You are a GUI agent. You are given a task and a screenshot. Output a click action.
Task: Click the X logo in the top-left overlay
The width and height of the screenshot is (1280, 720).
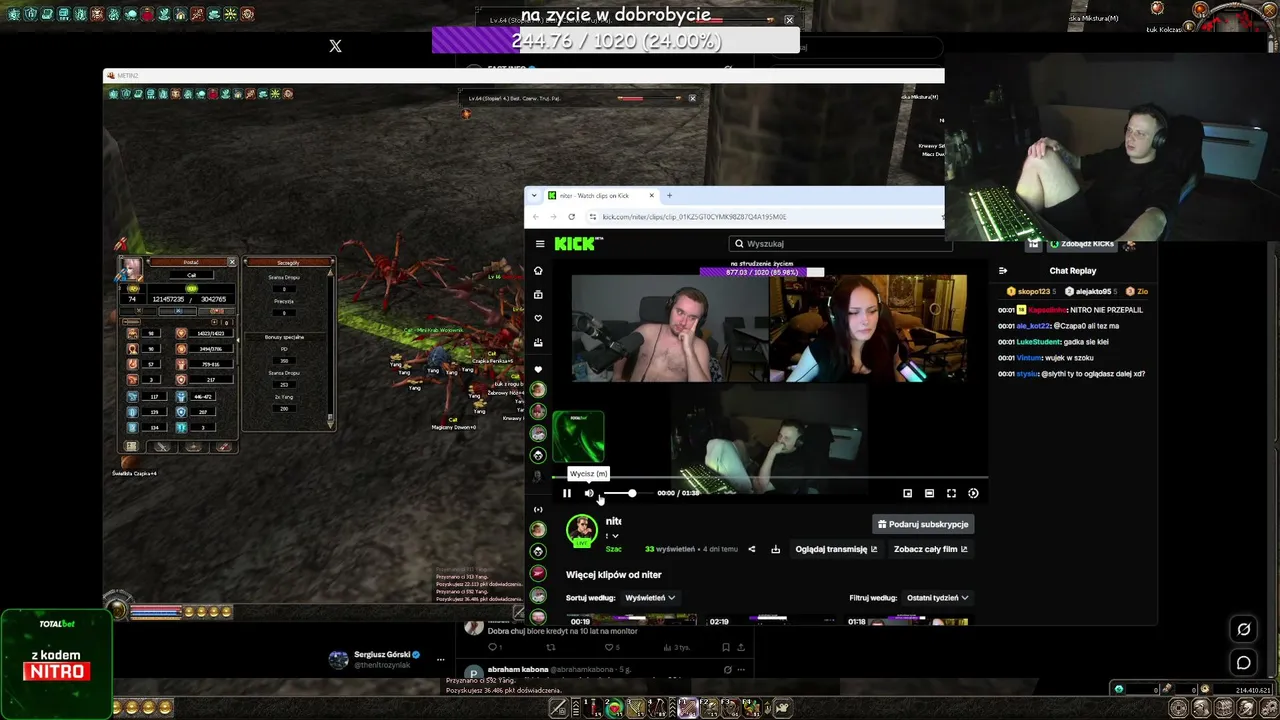pos(335,46)
